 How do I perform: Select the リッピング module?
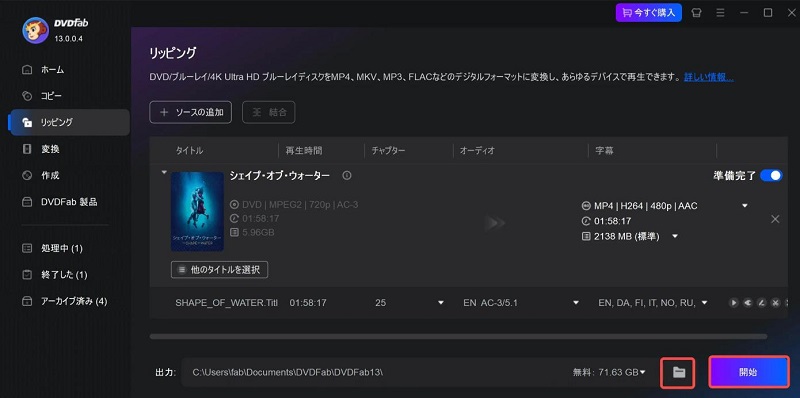(x=69, y=122)
